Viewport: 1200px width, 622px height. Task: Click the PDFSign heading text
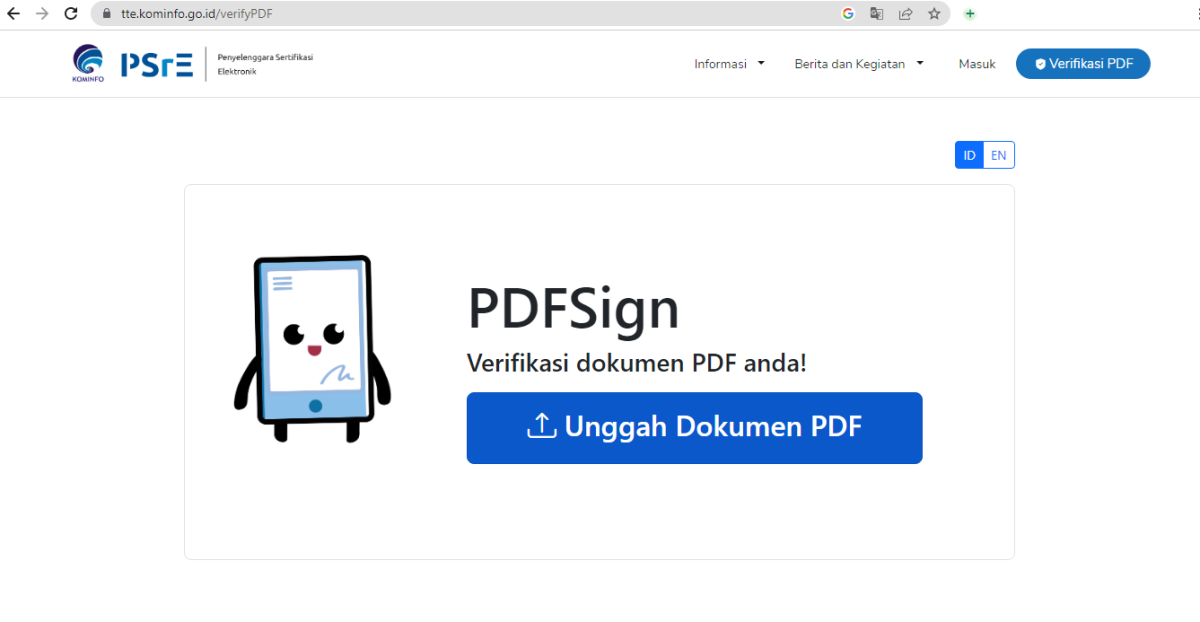[x=573, y=309]
